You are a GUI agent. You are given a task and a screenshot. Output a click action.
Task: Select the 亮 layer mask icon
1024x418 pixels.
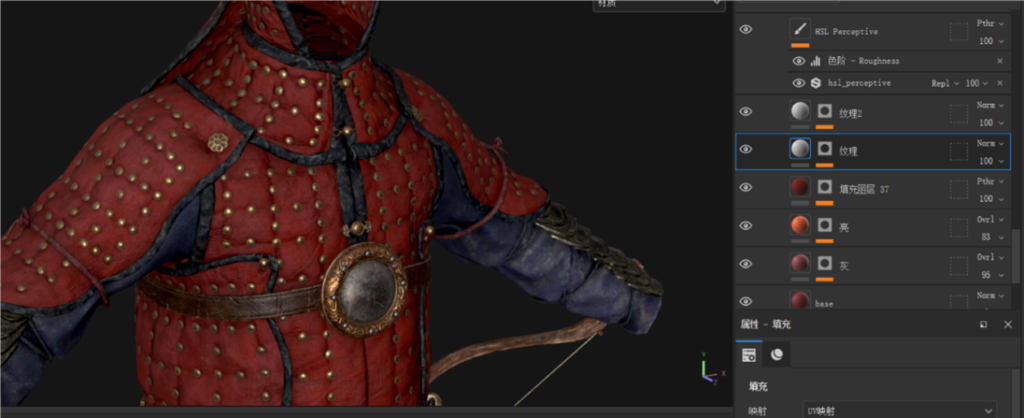point(825,225)
